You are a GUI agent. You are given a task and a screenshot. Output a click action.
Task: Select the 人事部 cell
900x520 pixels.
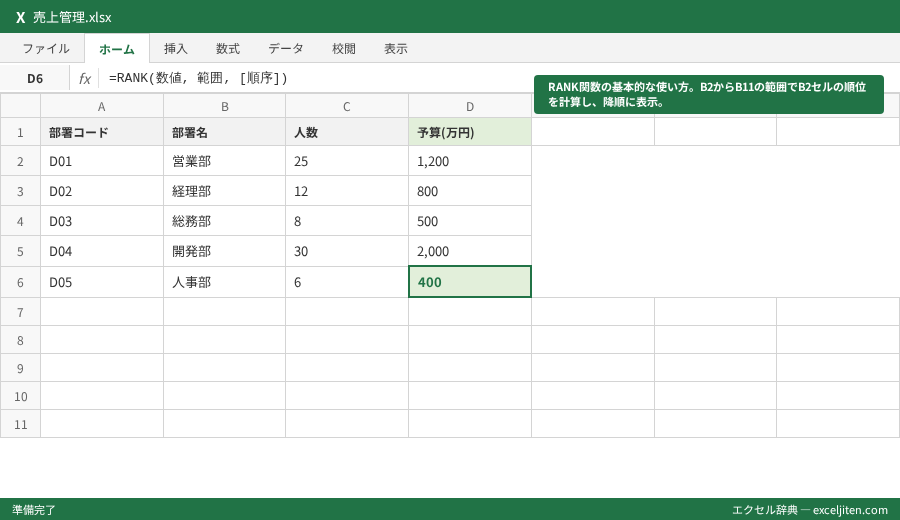[224, 282]
